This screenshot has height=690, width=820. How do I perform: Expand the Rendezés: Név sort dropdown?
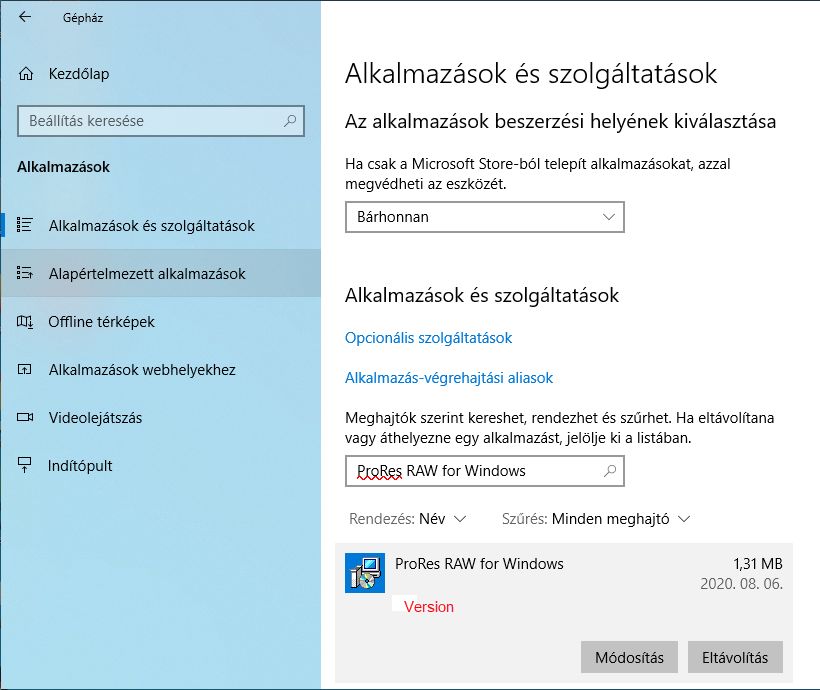pos(408,519)
